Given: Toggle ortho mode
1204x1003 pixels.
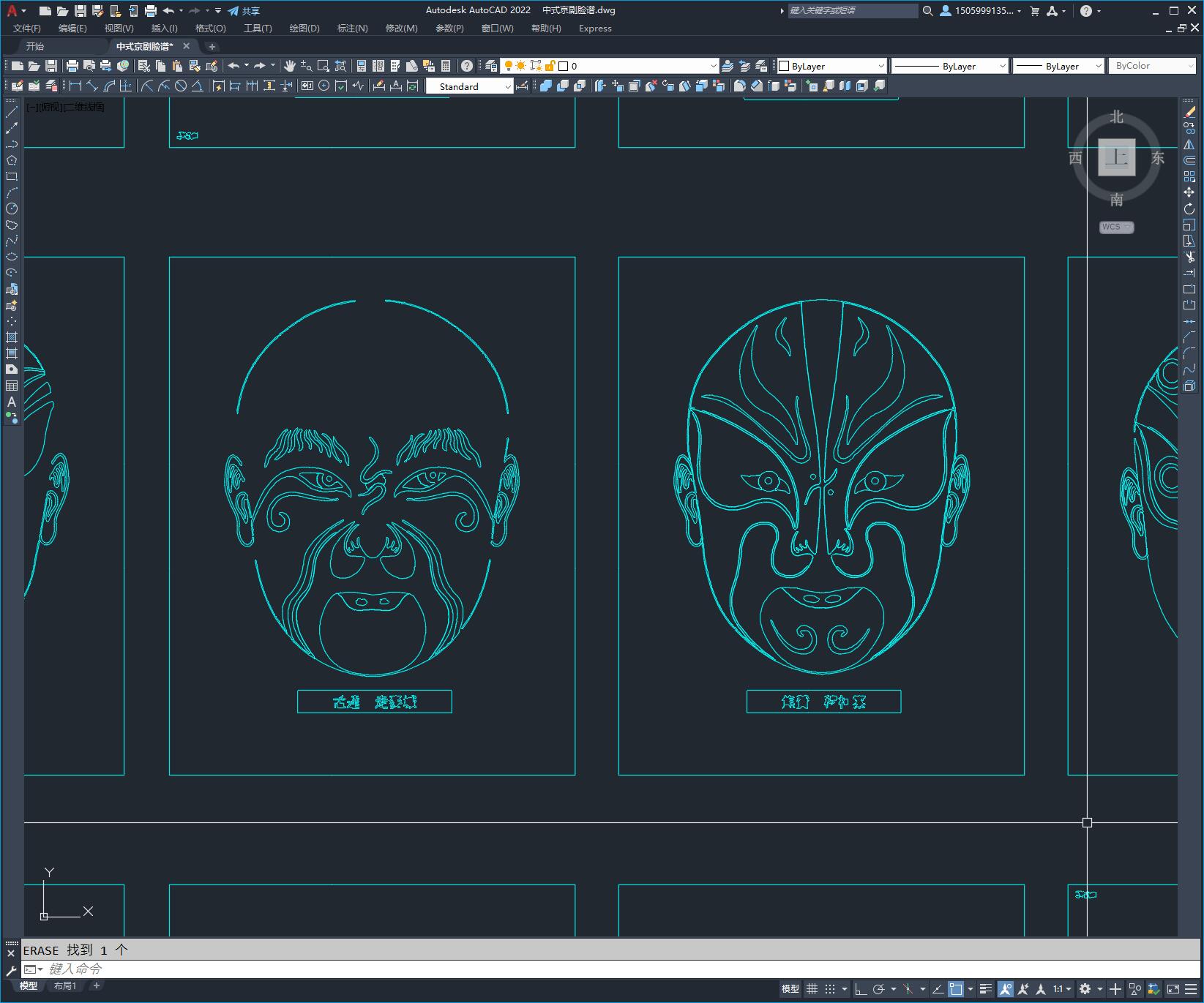Looking at the screenshot, I should [x=861, y=989].
